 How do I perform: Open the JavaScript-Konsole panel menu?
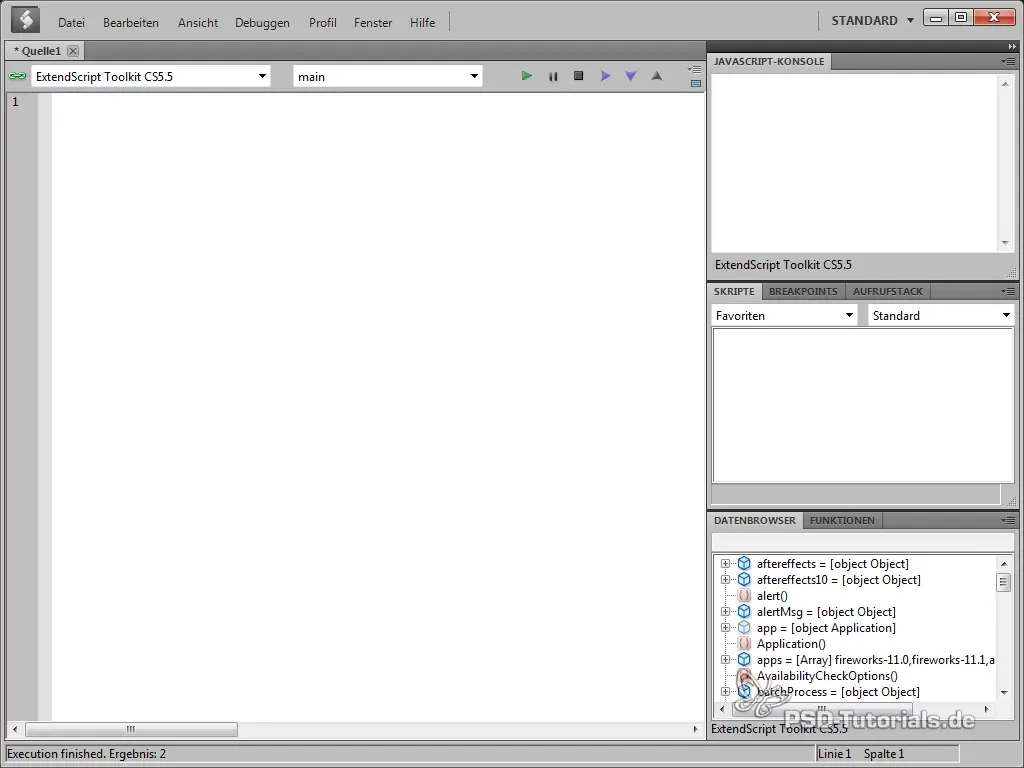point(1008,61)
